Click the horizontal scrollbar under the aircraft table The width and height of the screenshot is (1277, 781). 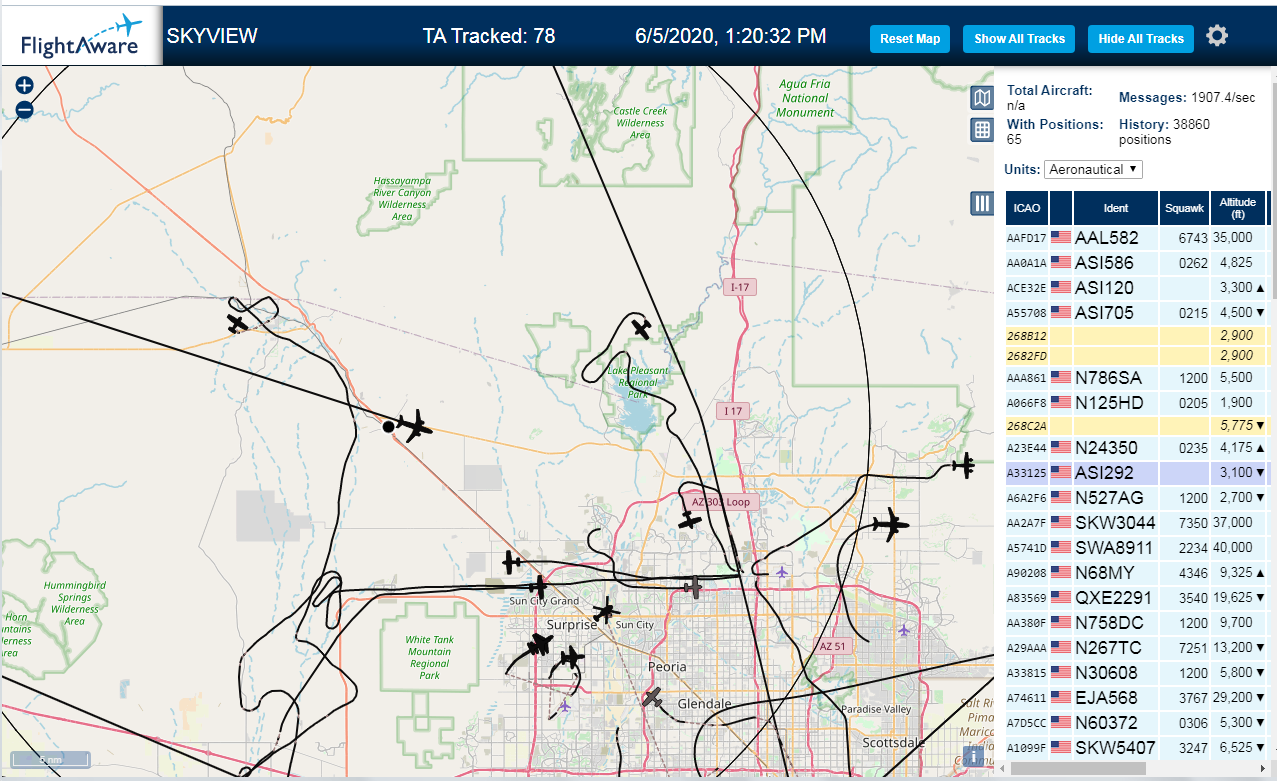click(x=1078, y=768)
